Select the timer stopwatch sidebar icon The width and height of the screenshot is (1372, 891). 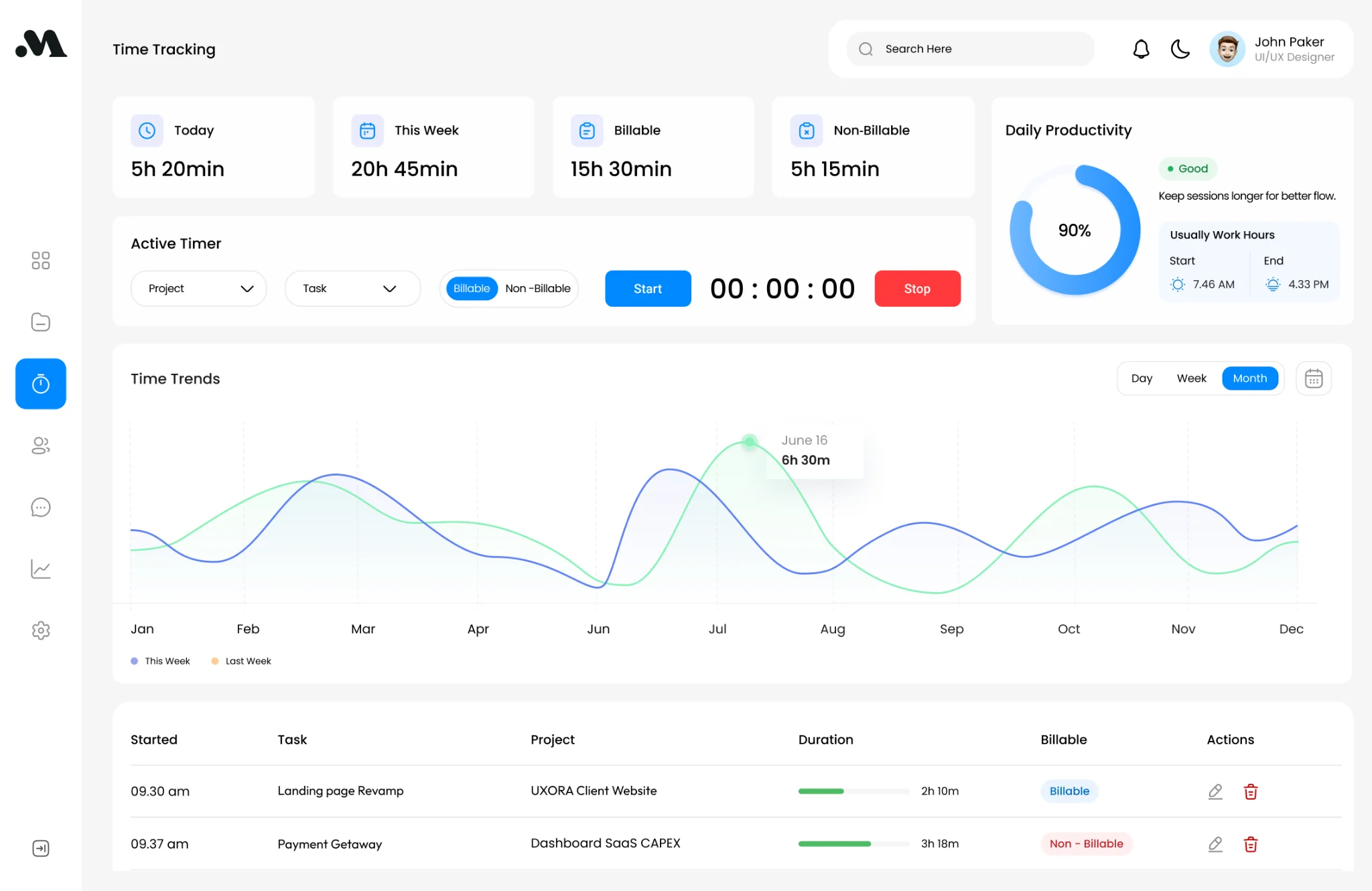coord(41,384)
